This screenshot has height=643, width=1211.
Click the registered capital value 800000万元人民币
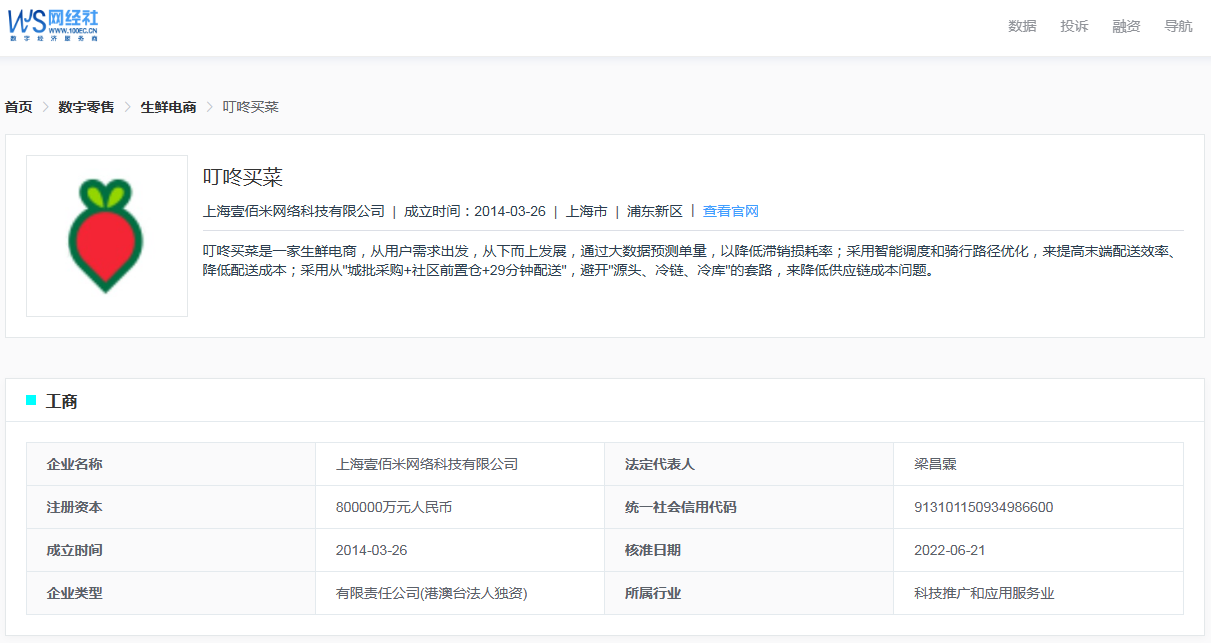point(394,507)
